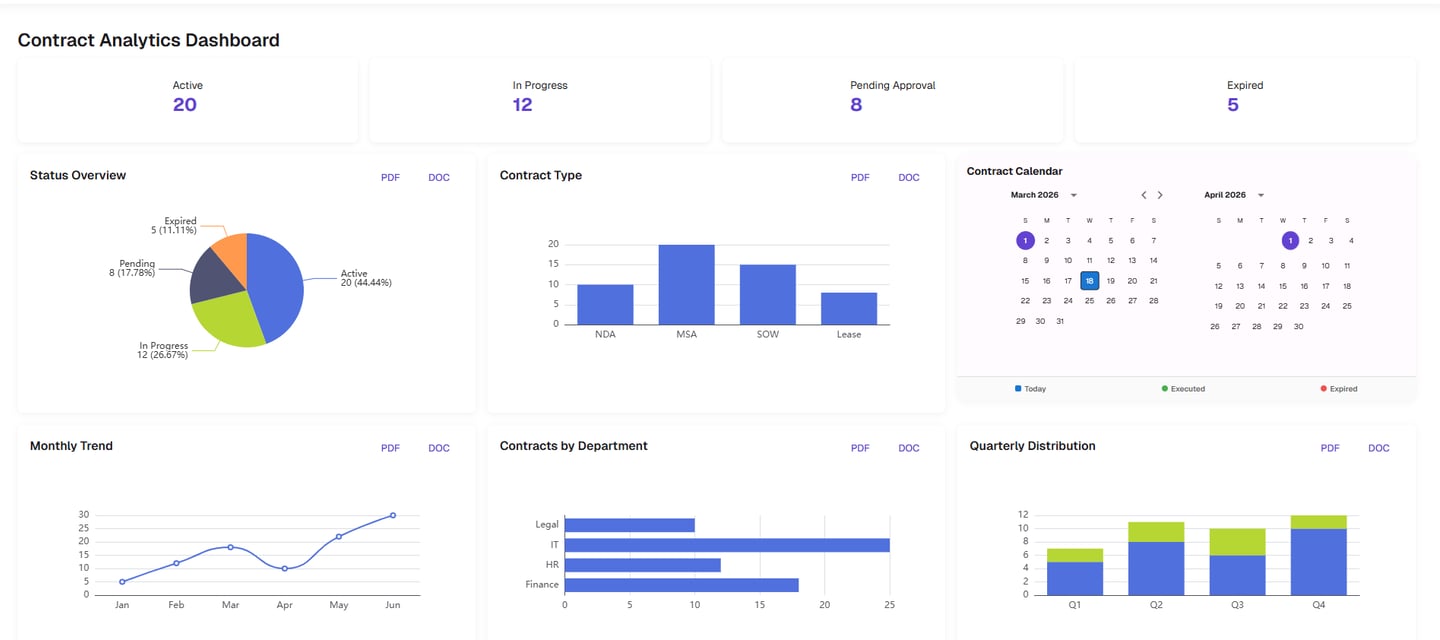Download Contracts by Department as DOC

tap(909, 448)
